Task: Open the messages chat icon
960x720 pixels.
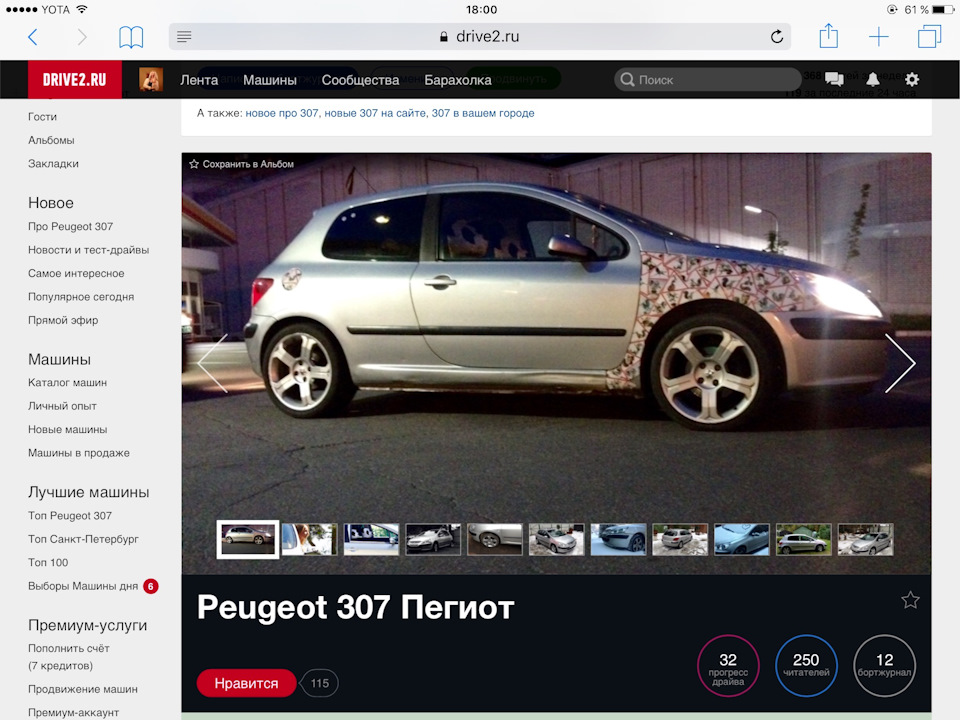Action: tap(834, 79)
